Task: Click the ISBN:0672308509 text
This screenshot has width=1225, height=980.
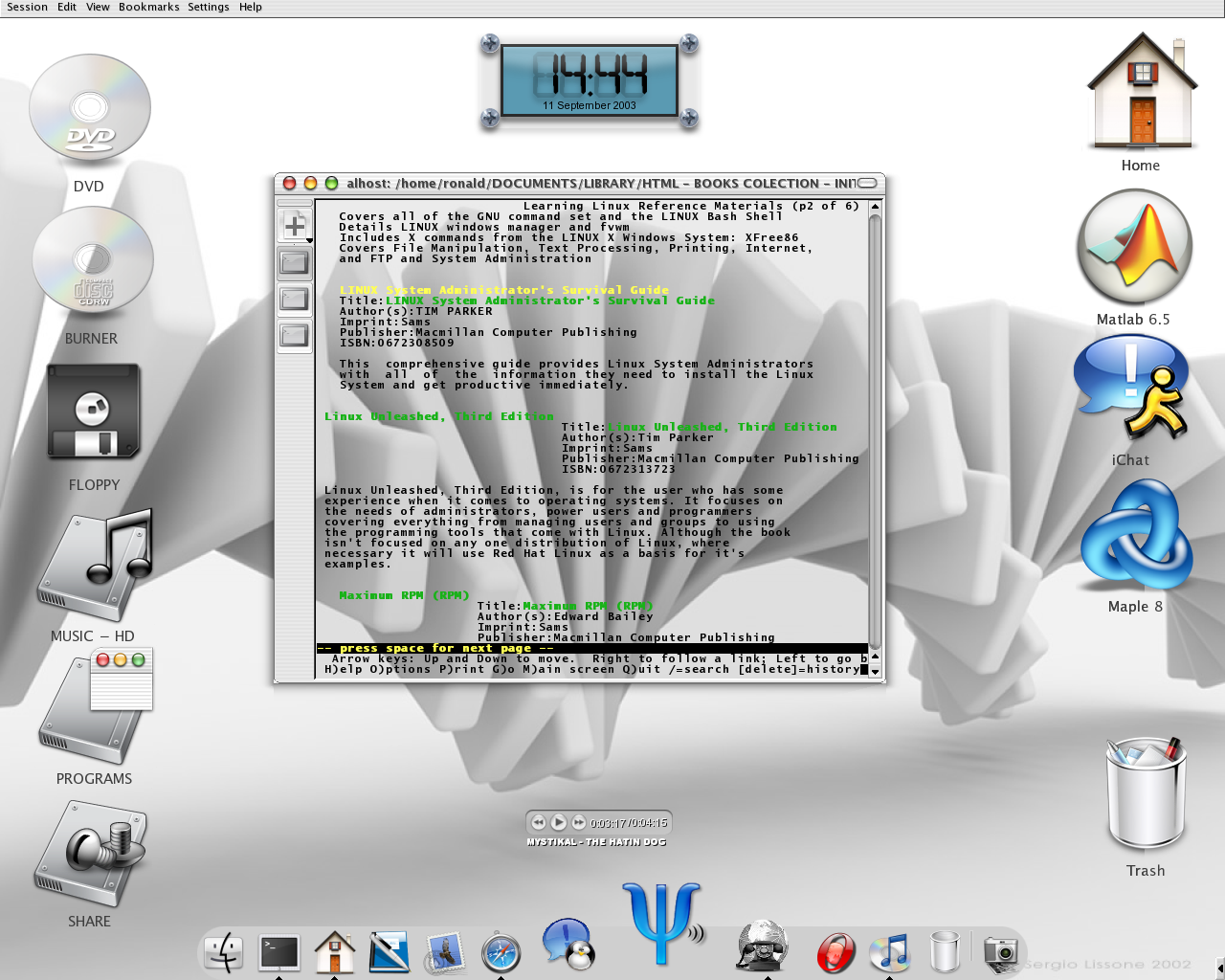Action: pyautogui.click(x=397, y=343)
